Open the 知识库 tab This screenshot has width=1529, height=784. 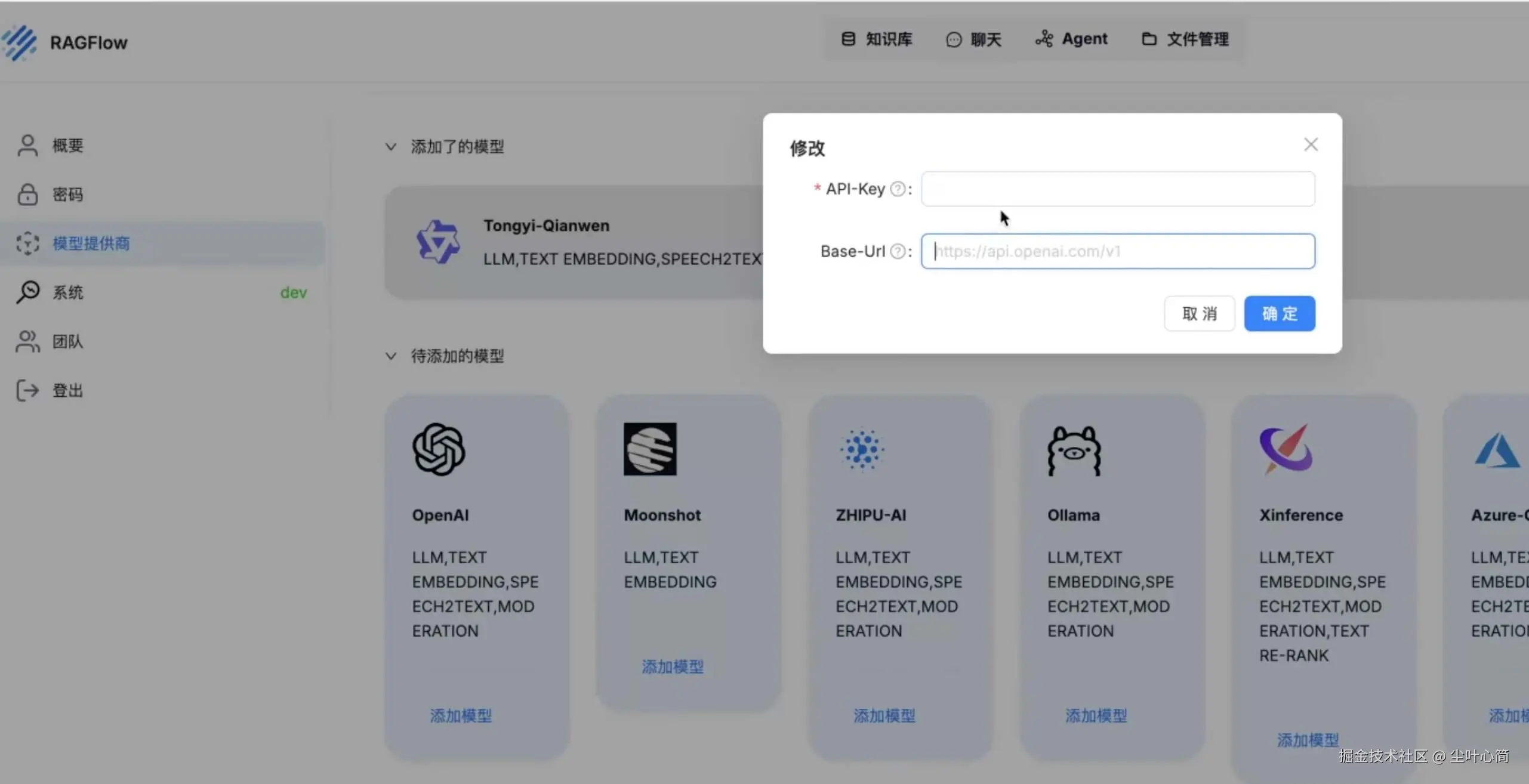877,39
